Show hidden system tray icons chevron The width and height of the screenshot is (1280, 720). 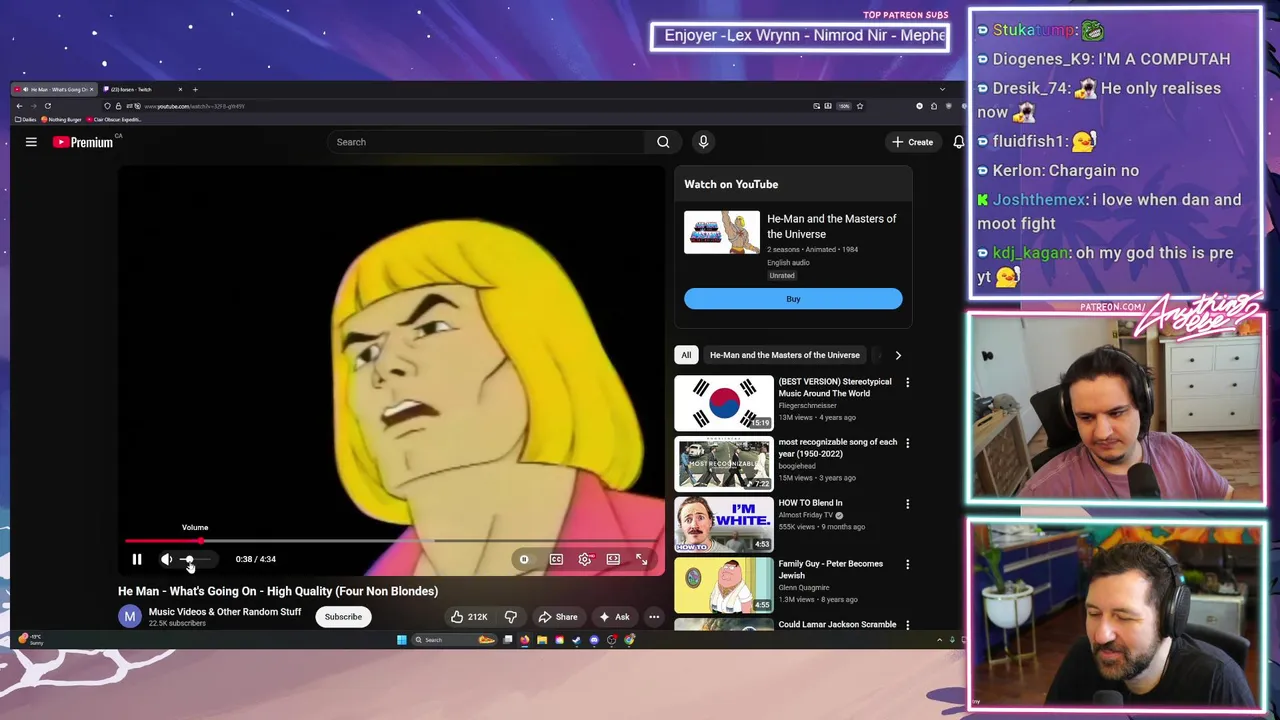(x=939, y=640)
